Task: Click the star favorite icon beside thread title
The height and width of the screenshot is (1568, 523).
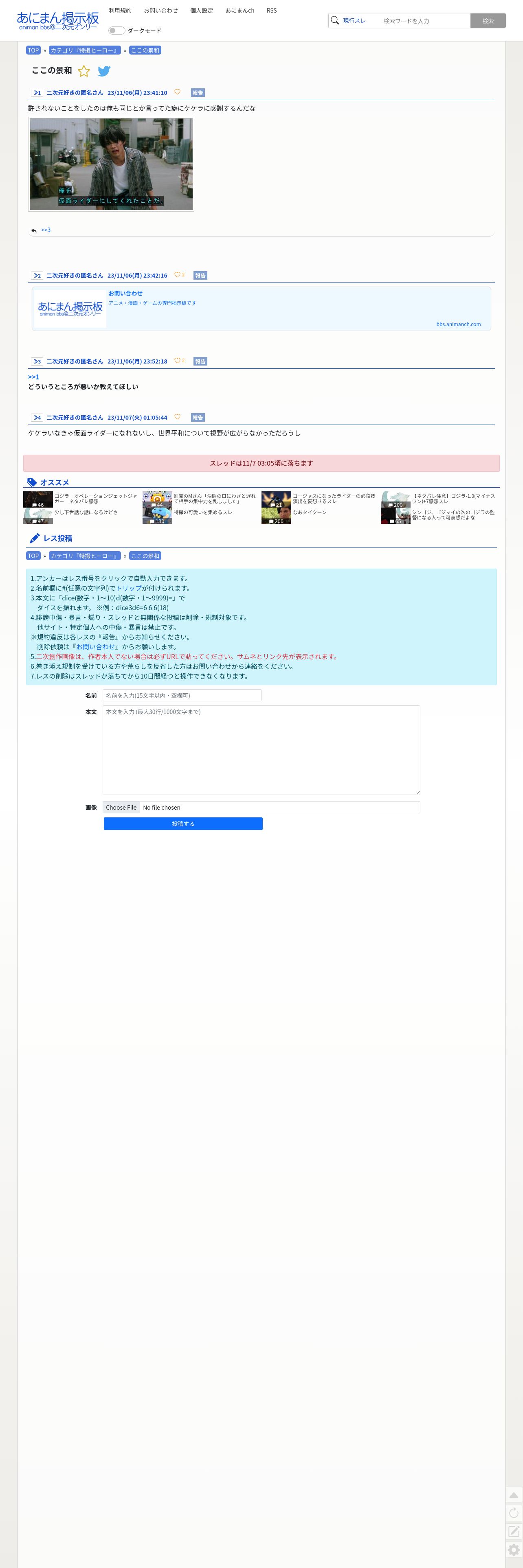Action: [84, 71]
